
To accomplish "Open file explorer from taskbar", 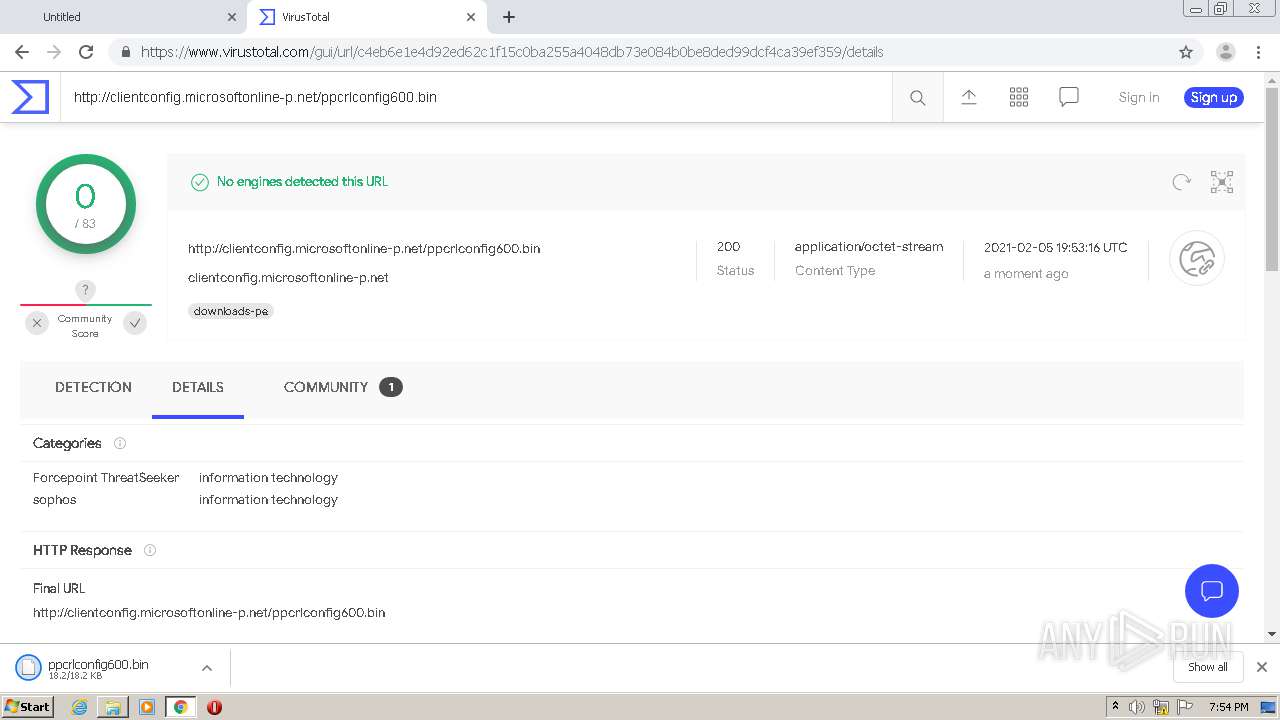I will [113, 707].
